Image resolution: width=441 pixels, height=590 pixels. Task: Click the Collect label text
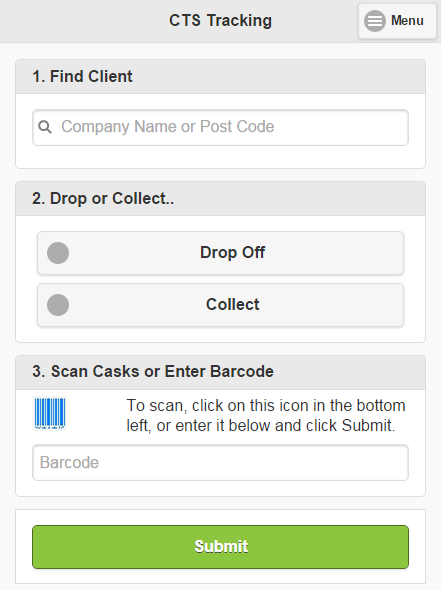[233, 304]
